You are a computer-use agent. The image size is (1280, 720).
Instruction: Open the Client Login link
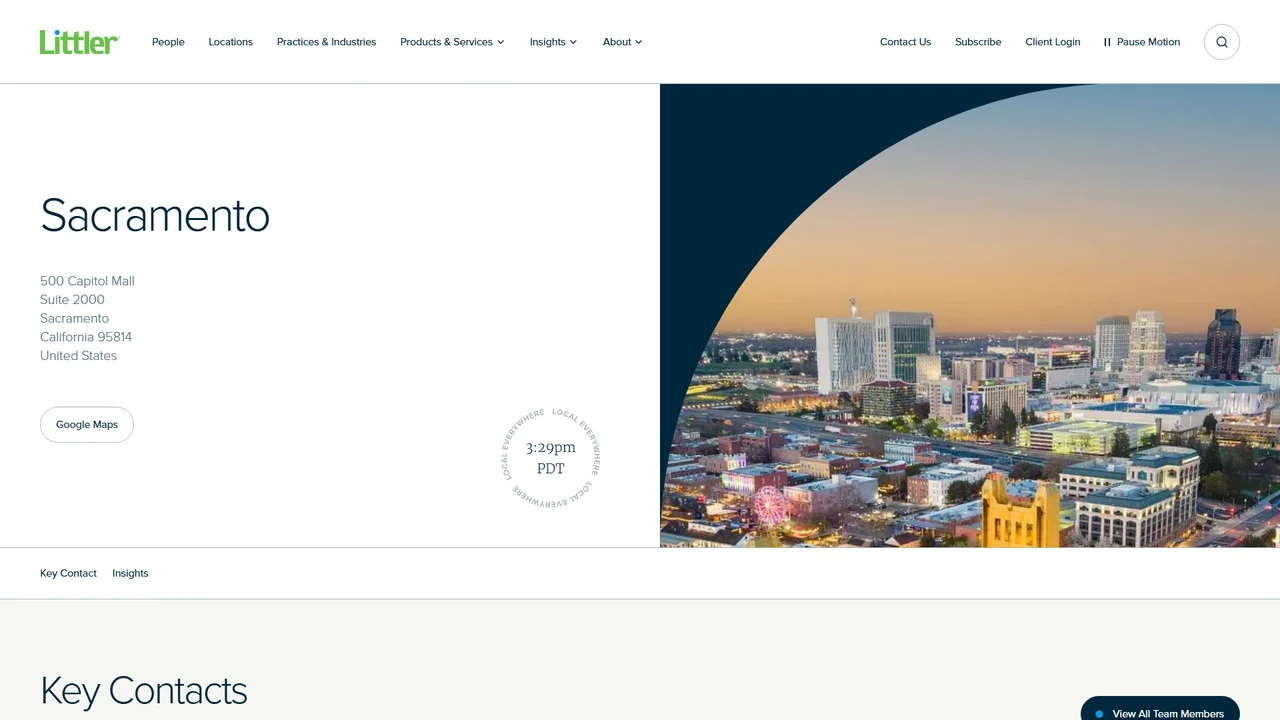1053,42
